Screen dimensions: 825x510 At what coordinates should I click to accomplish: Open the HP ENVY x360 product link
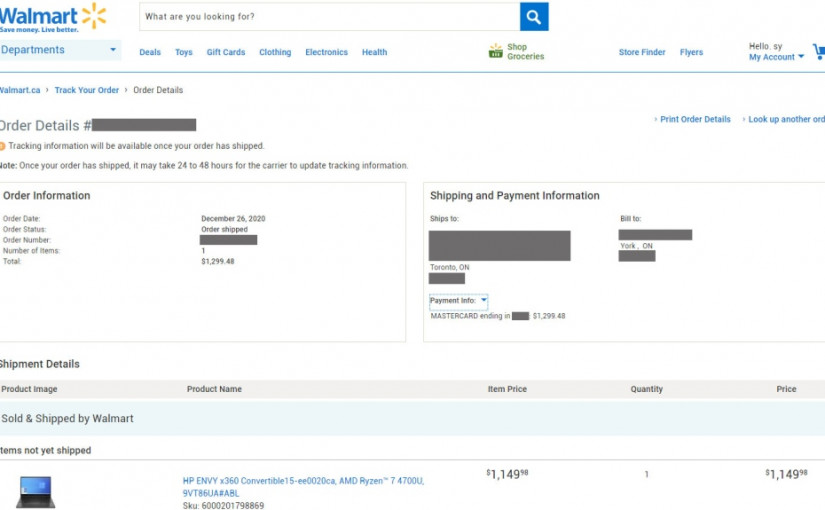[x=303, y=481]
